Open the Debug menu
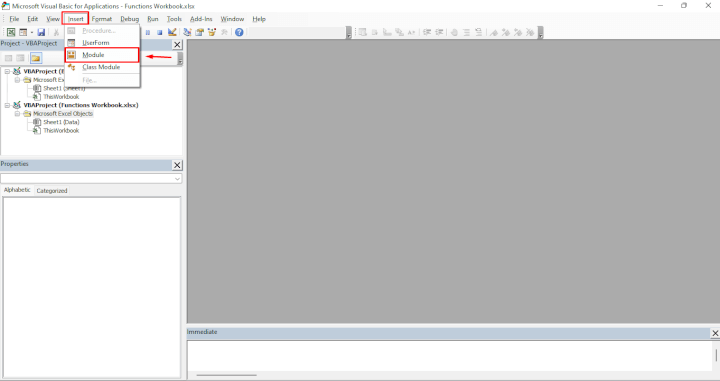The image size is (720, 381). coord(129,19)
